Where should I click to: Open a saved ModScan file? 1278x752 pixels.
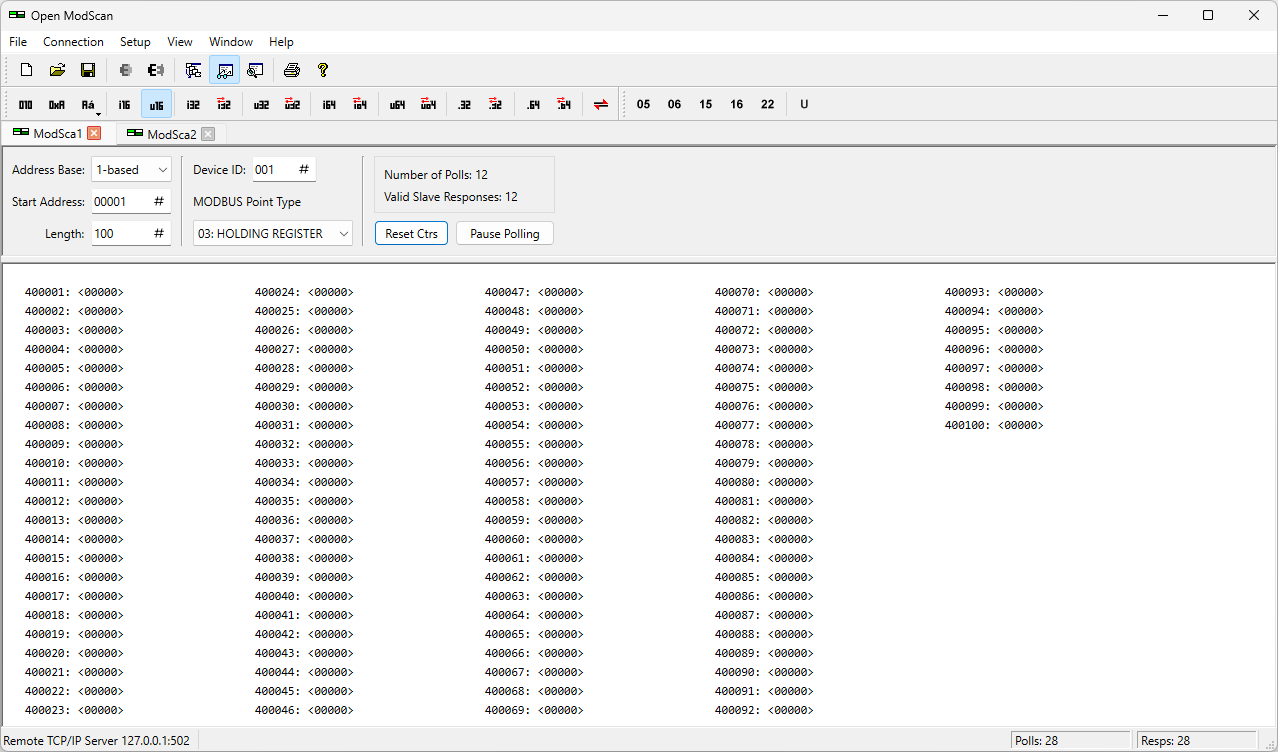point(57,70)
